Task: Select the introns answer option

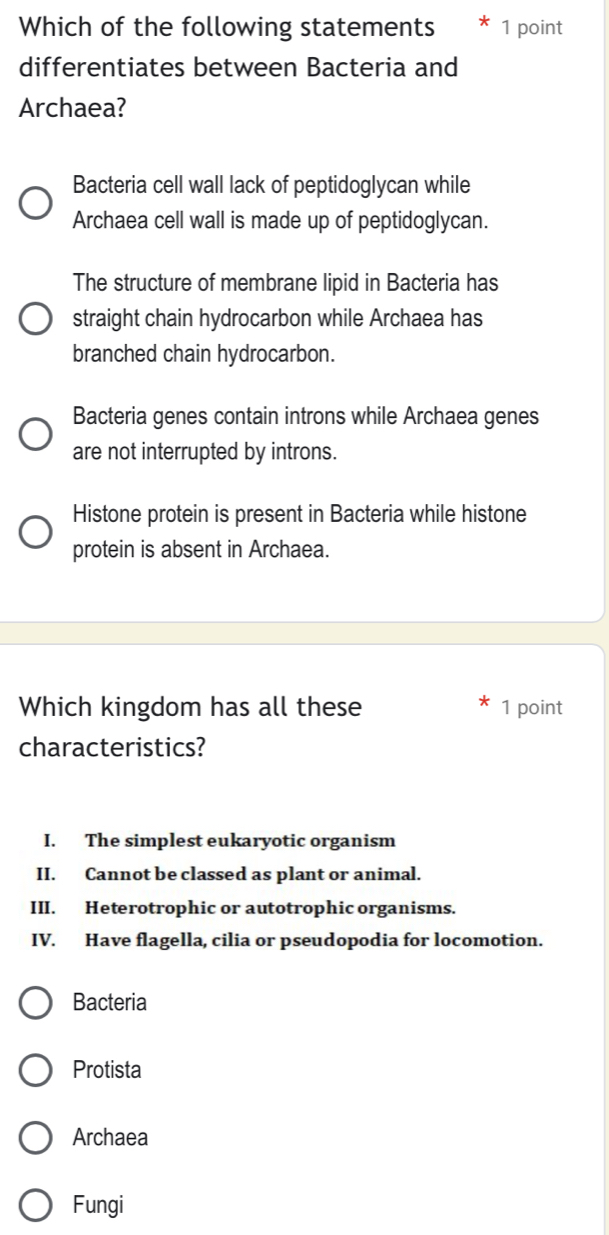Action: (x=33, y=434)
